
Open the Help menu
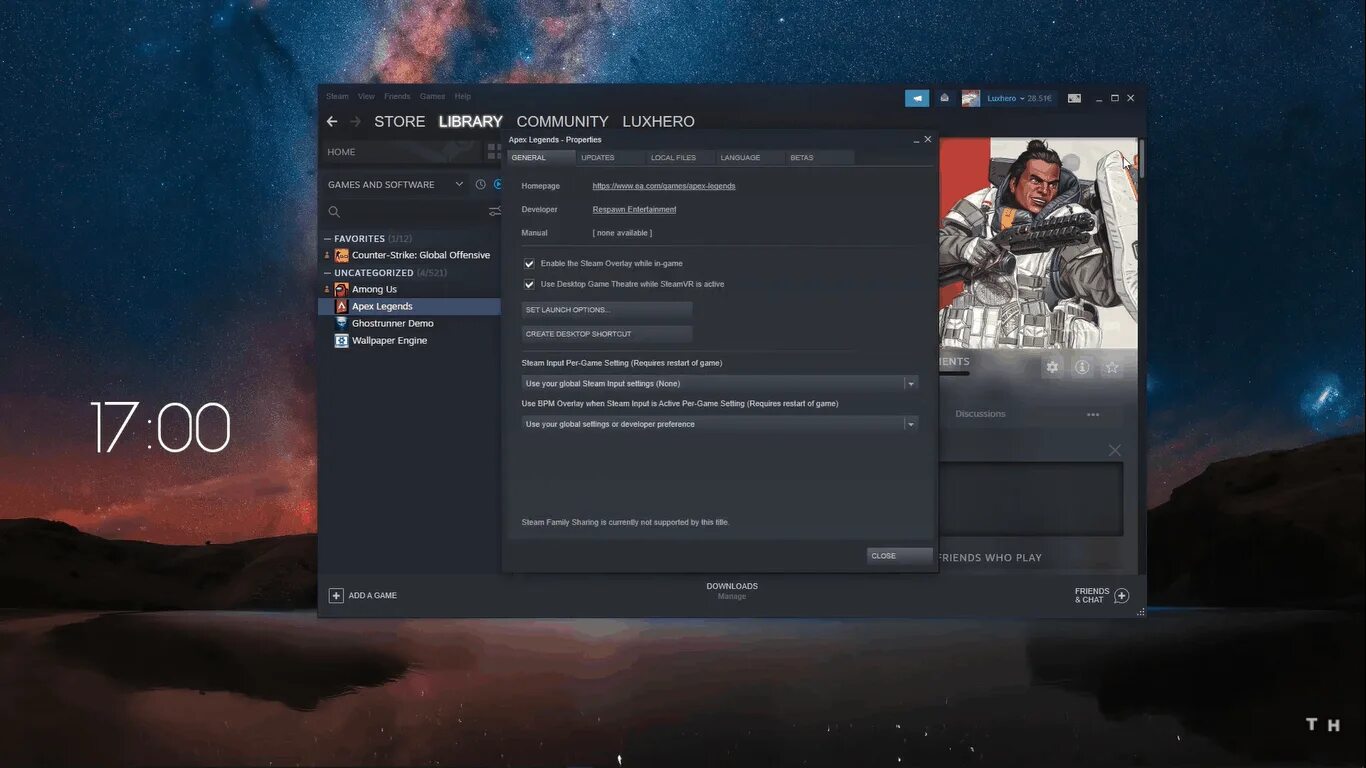tap(462, 96)
